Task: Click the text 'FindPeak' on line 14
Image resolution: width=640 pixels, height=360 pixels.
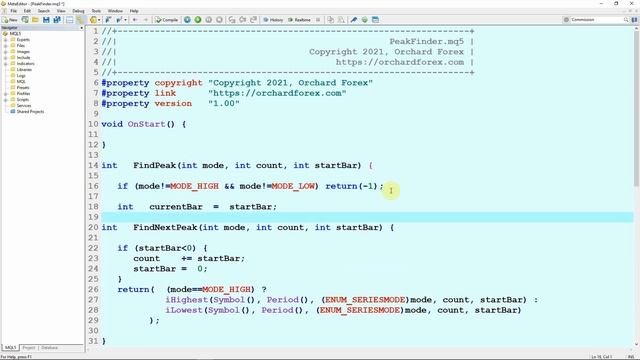Action: (155, 166)
